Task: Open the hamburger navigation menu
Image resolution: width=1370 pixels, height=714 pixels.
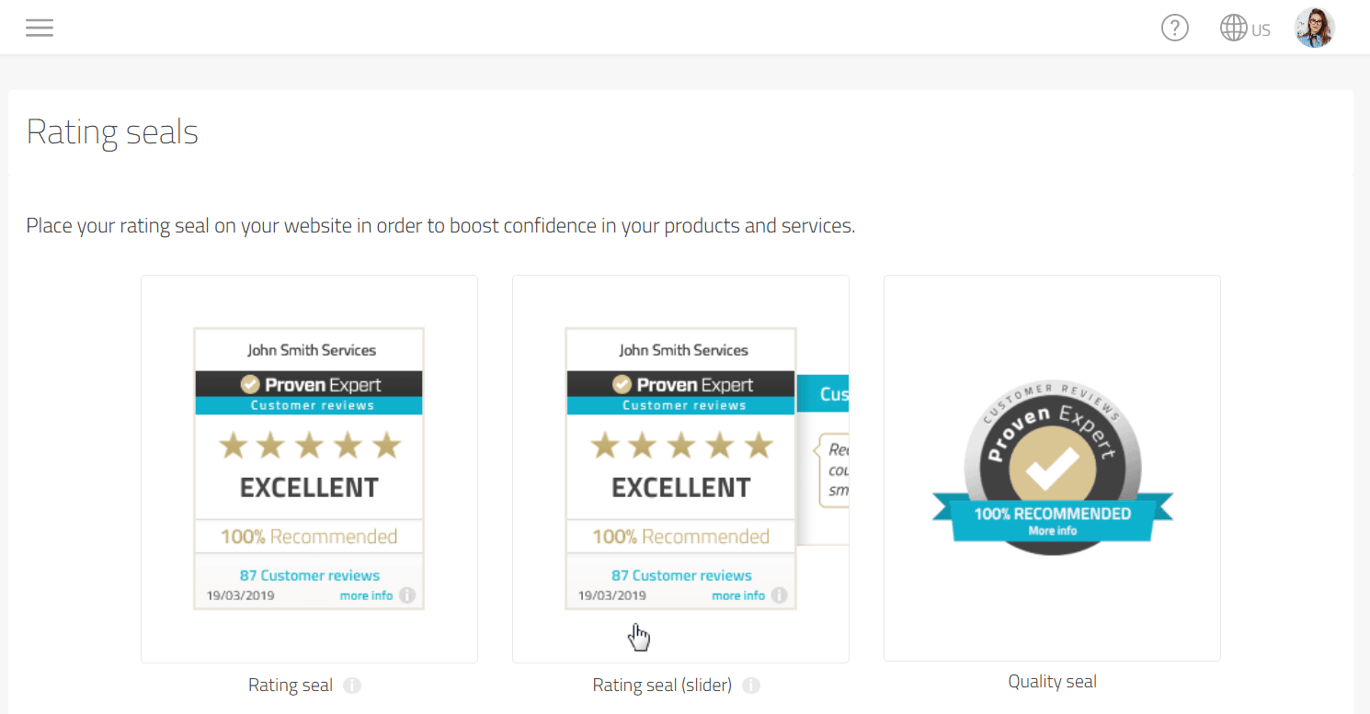Action: (x=39, y=27)
